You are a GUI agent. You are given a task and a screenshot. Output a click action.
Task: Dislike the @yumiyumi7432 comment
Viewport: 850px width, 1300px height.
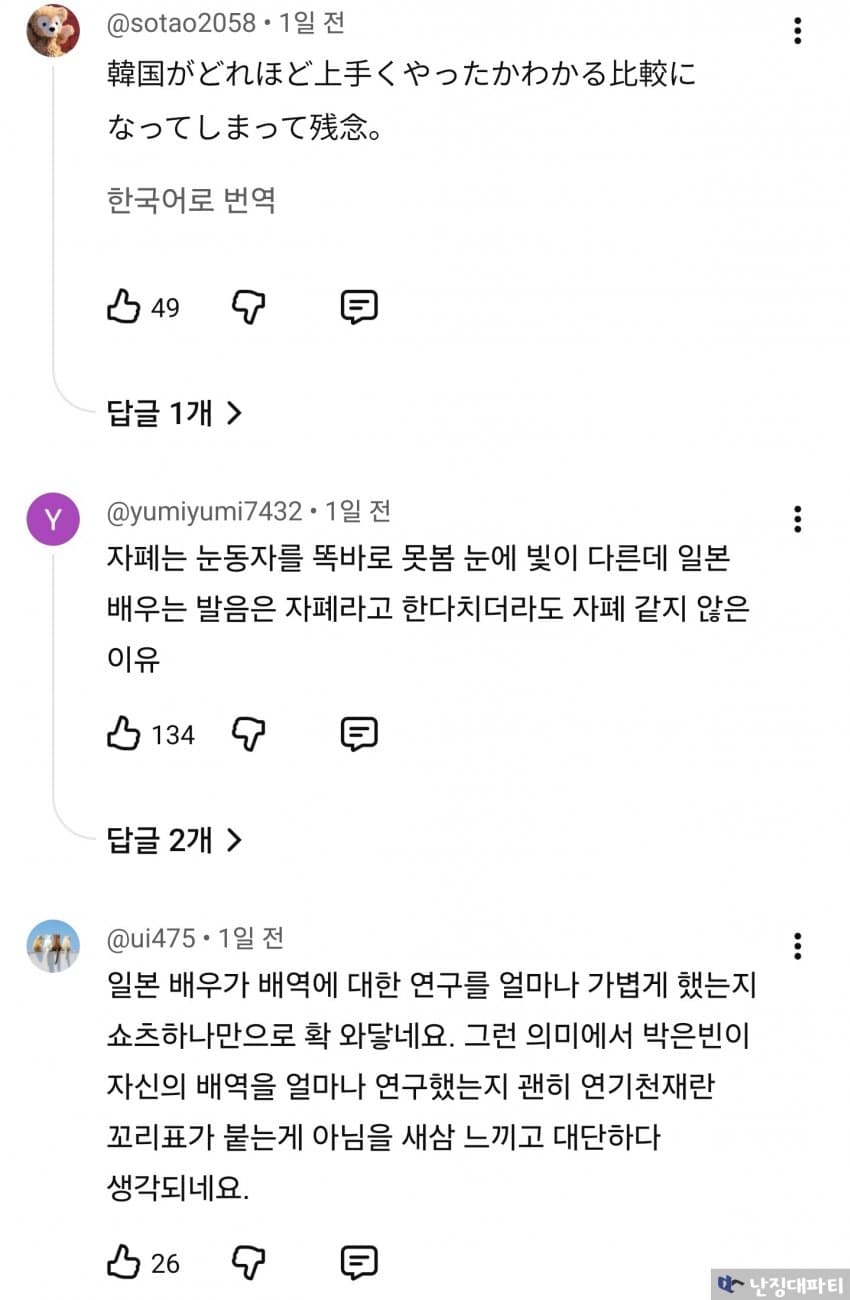249,735
